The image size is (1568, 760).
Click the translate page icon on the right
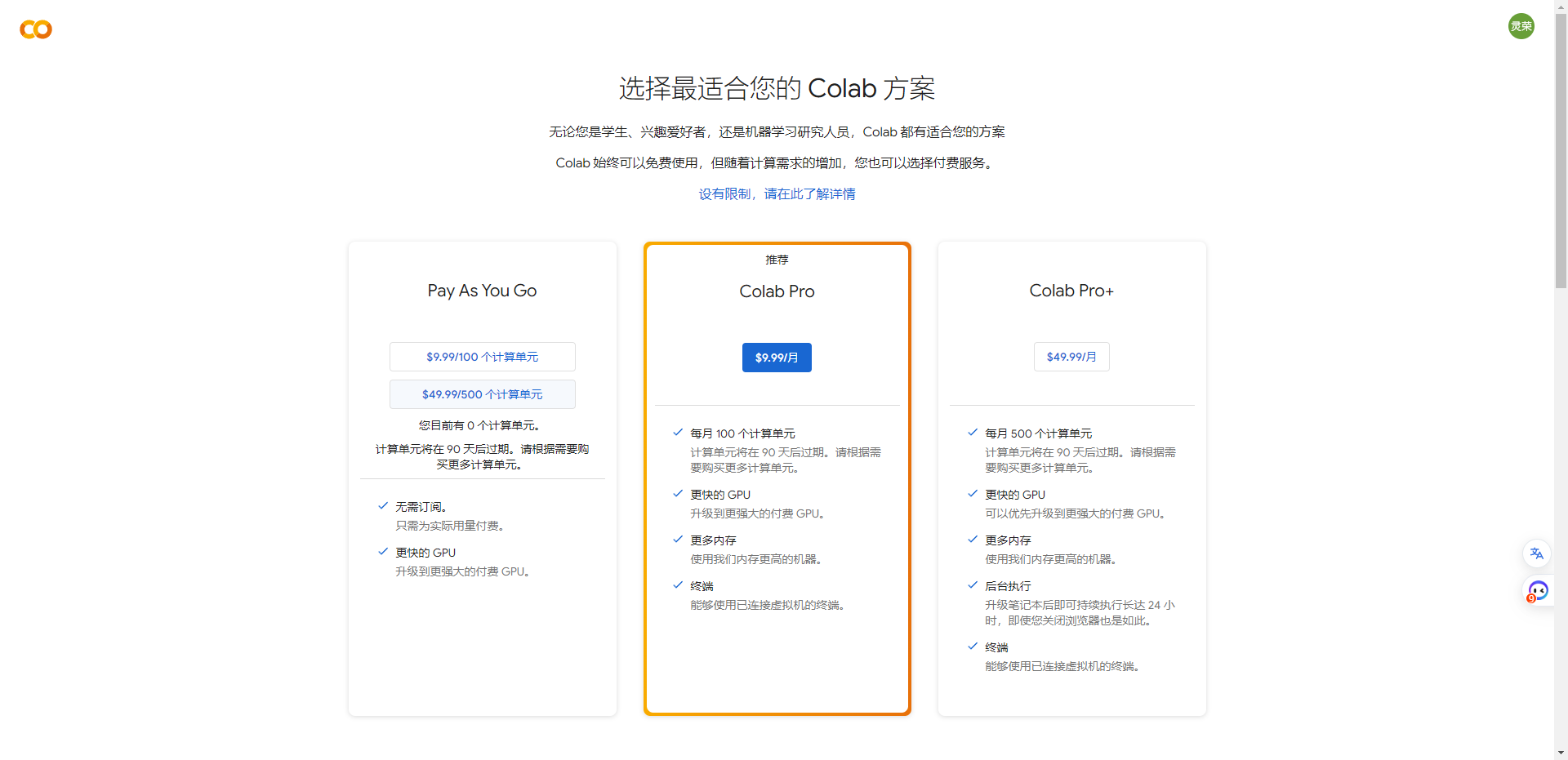click(1537, 553)
